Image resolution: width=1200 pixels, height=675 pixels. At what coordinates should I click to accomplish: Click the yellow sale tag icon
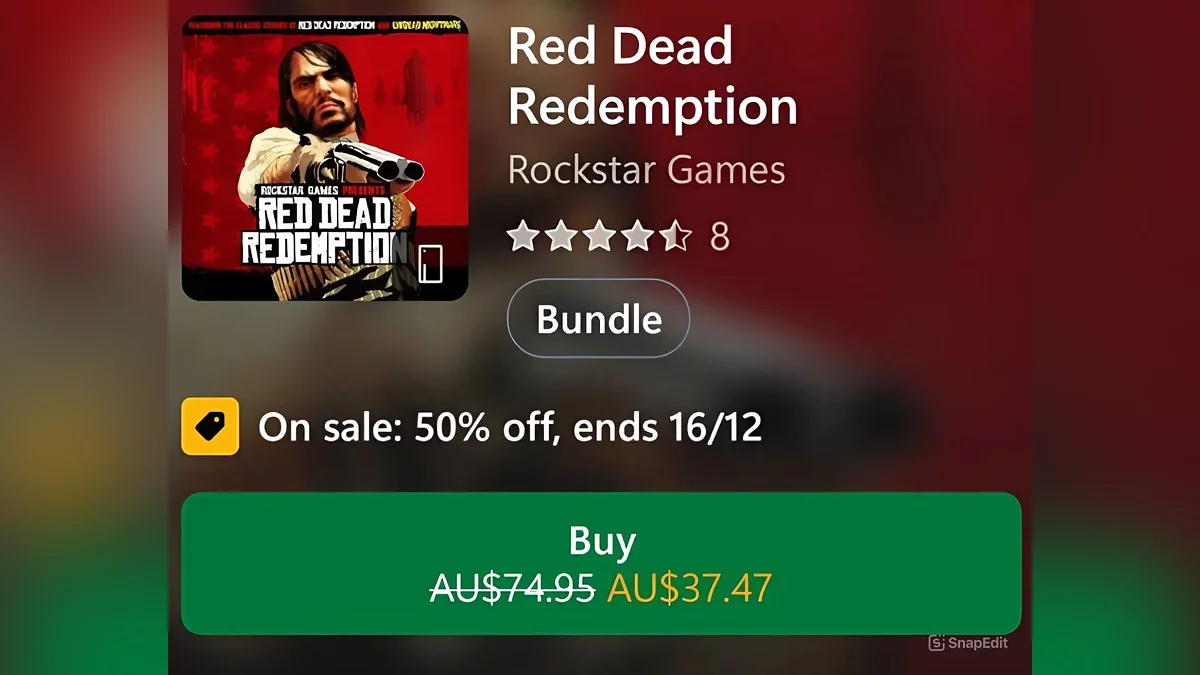[210, 427]
